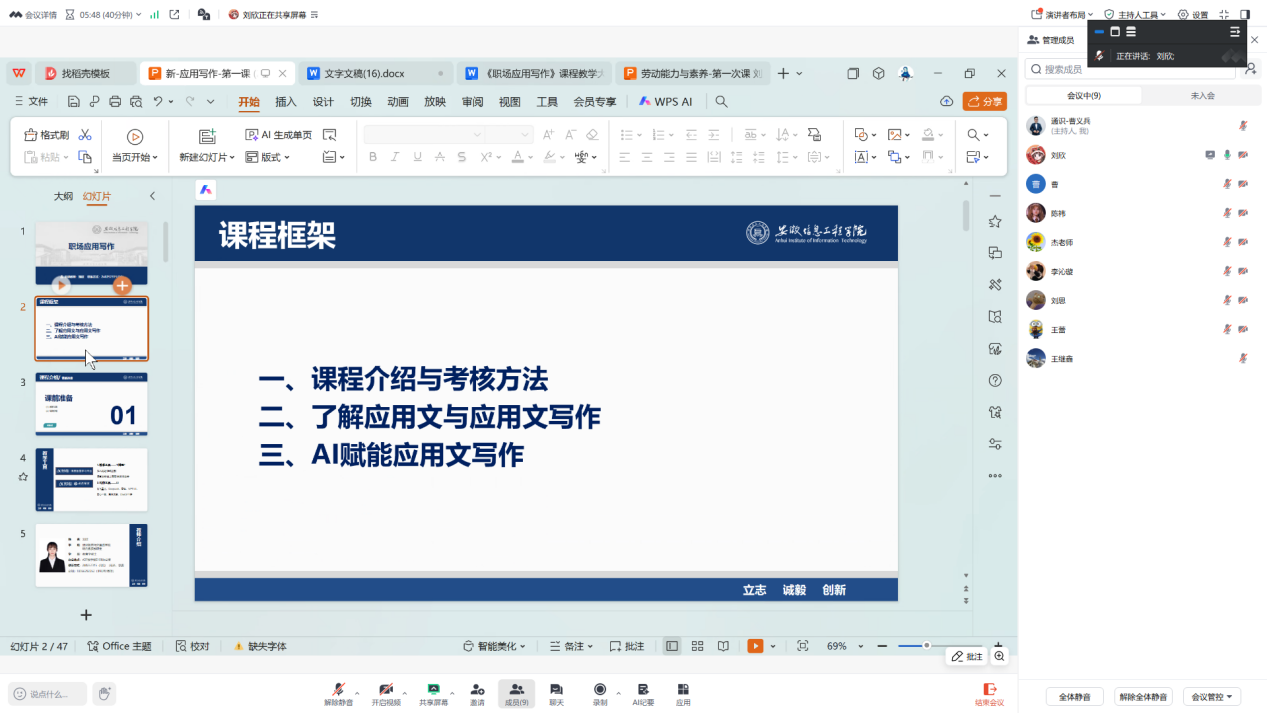Click the orange 分享 share button

[x=984, y=101]
